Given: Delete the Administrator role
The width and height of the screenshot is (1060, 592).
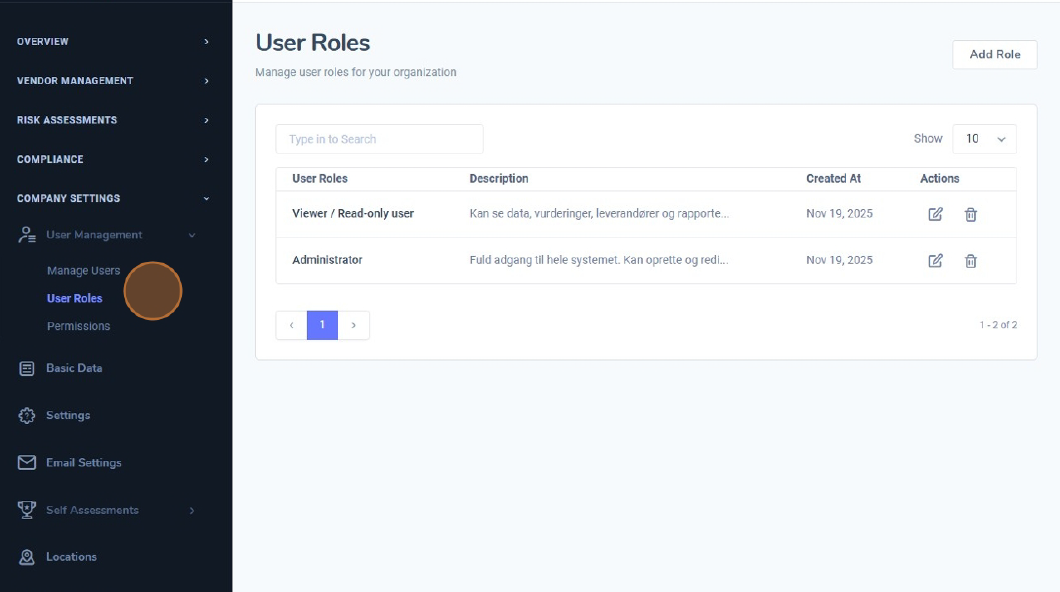Looking at the screenshot, I should click(x=970, y=261).
